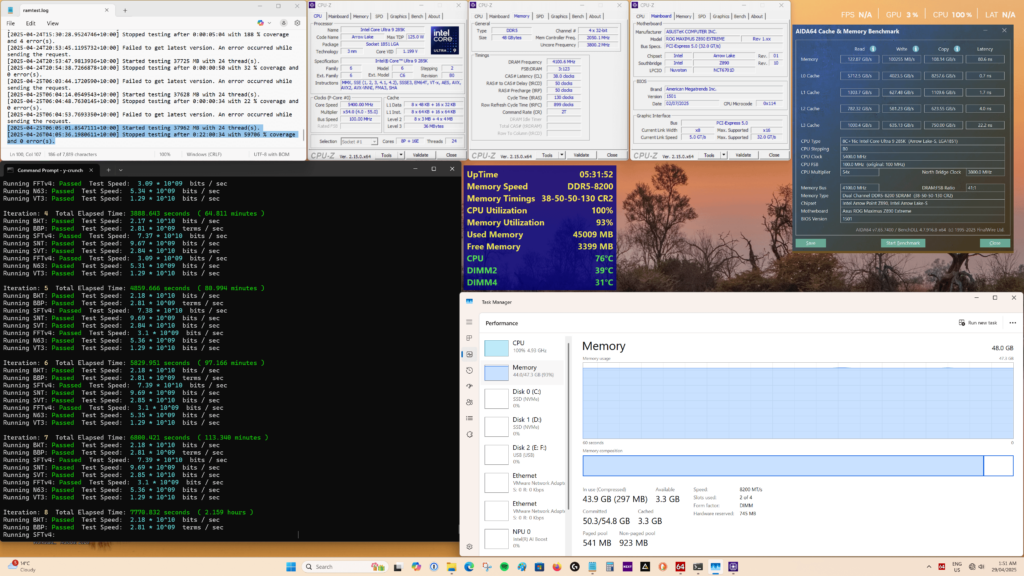Open Spotify icon on taskbar
1024x576 pixels.
pos(504,566)
